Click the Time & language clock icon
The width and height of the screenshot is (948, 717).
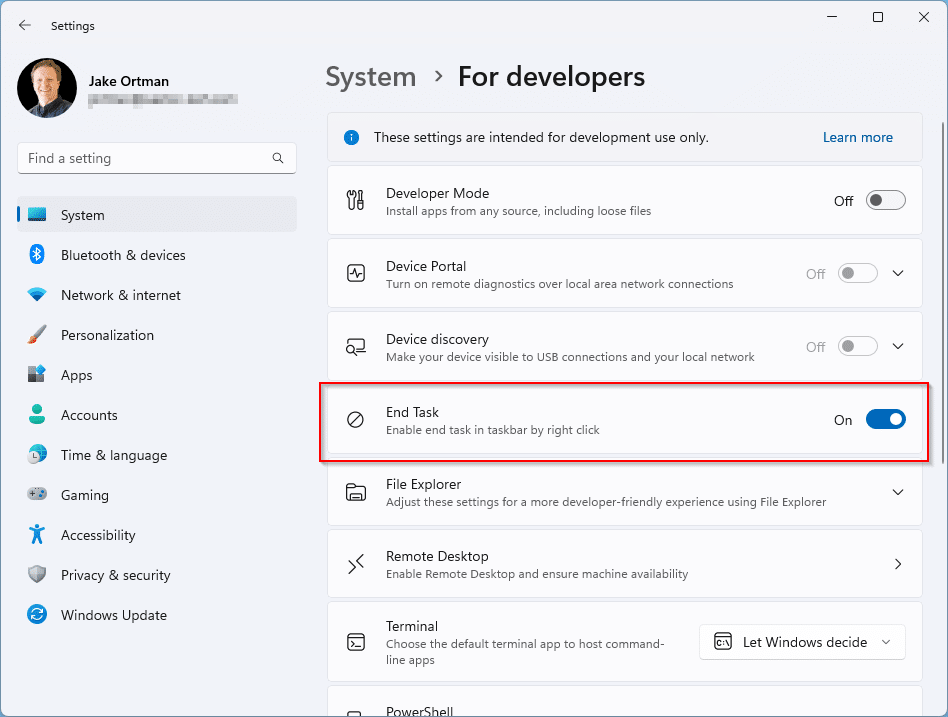click(37, 455)
